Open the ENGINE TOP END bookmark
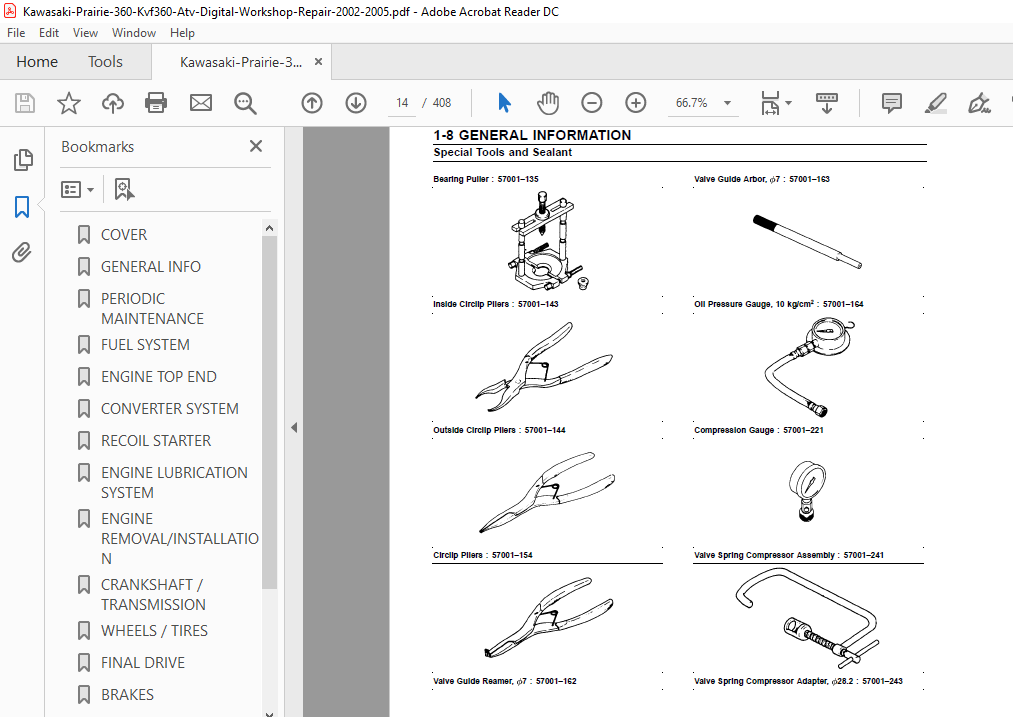This screenshot has width=1013, height=717. [158, 377]
